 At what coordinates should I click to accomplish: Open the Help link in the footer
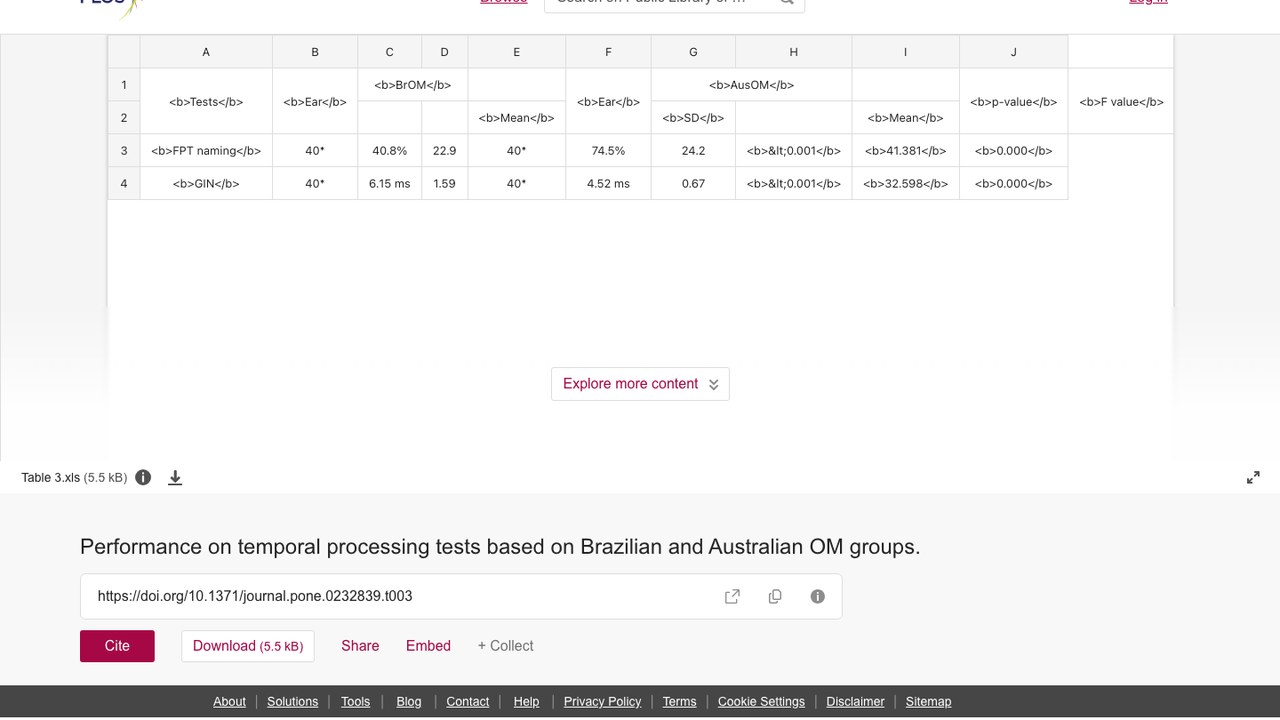pyautogui.click(x=526, y=702)
